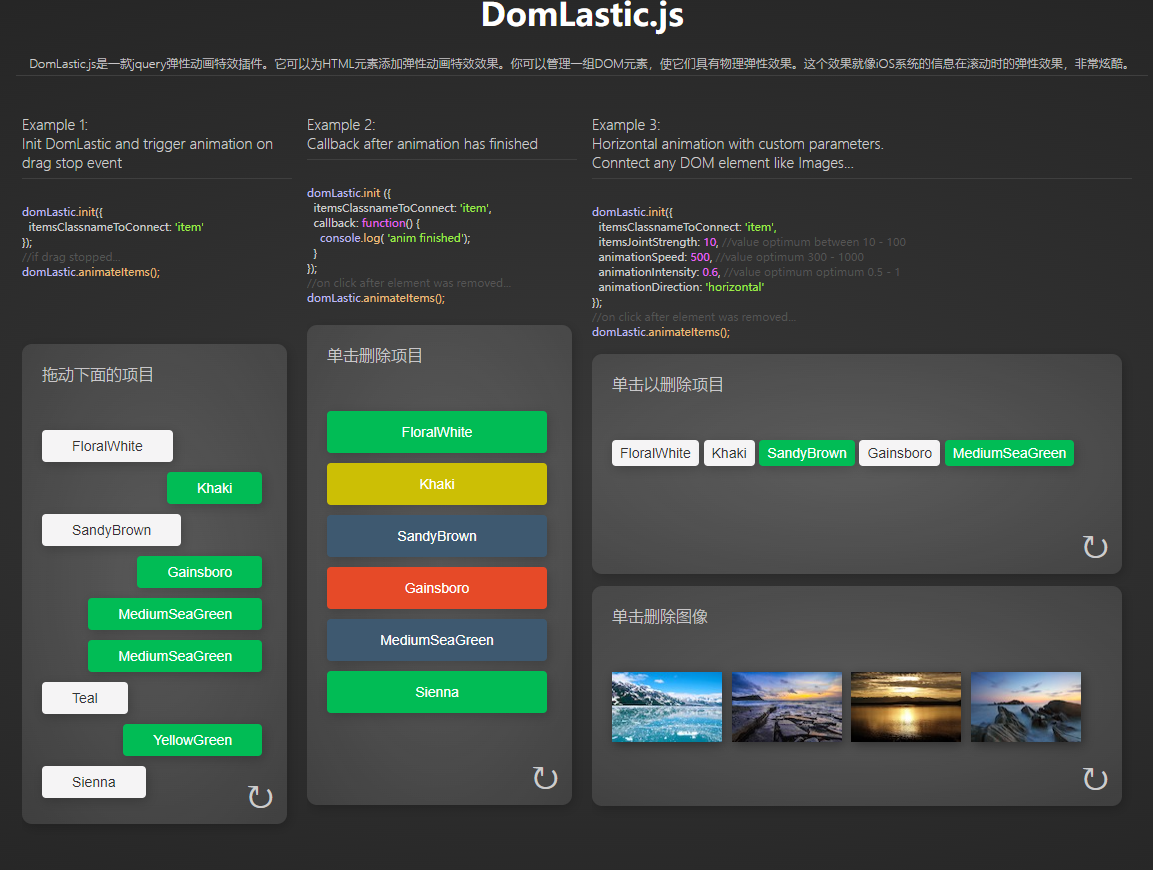Remove the blue SandyBrown bar in Example 2
1153x870 pixels.
coord(437,536)
